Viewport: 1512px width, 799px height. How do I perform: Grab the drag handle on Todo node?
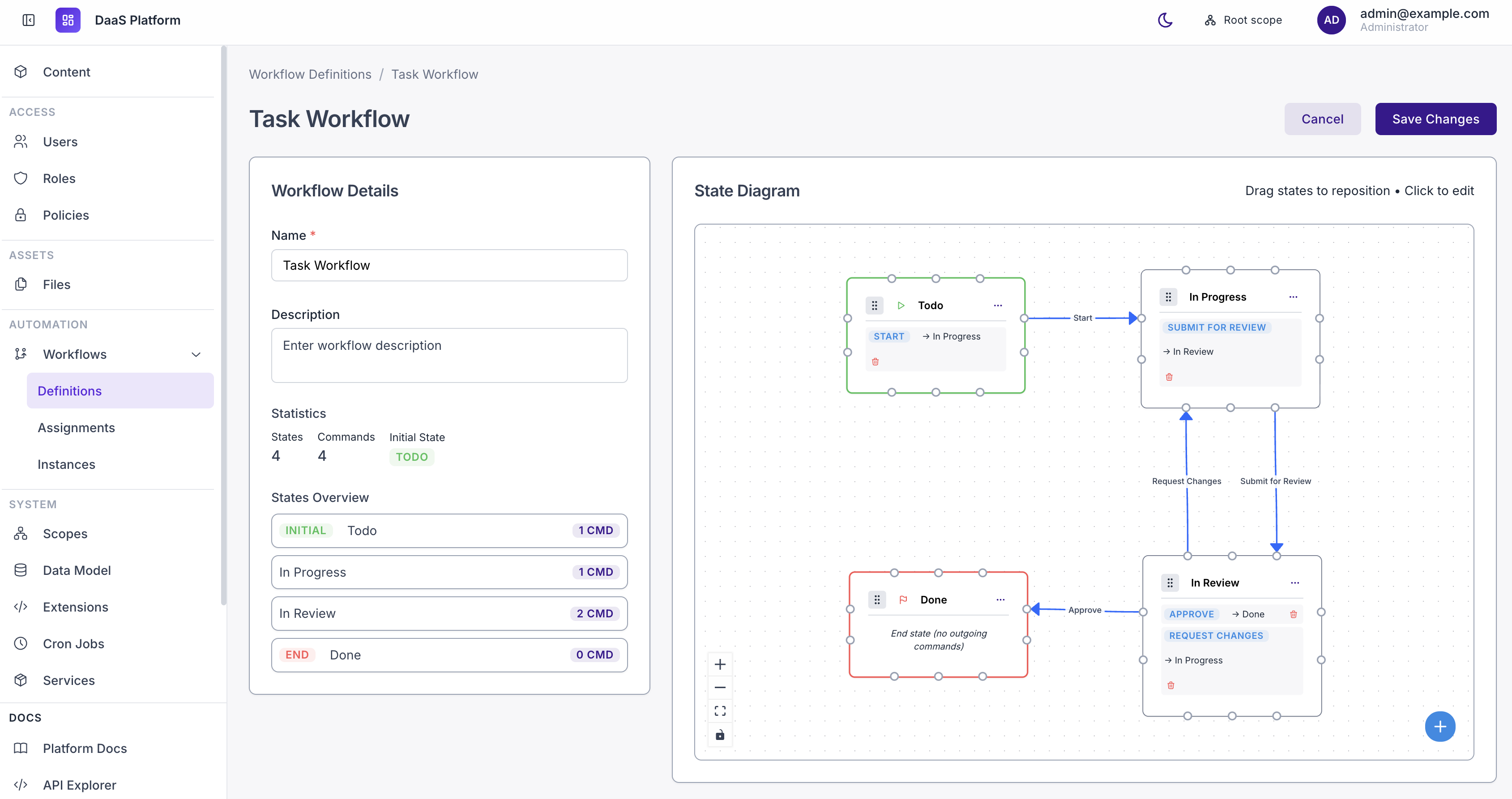click(x=874, y=305)
